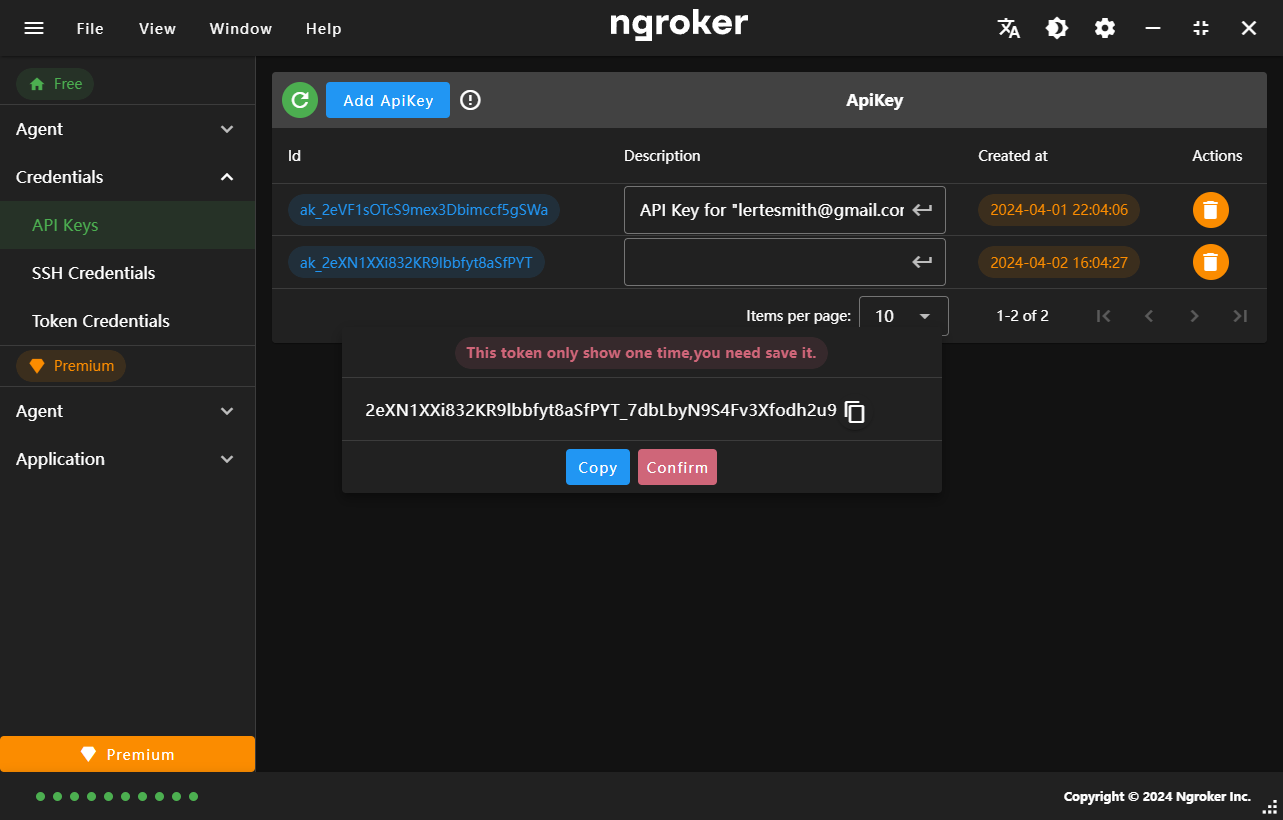Click the Description column header
Image resolution: width=1283 pixels, height=820 pixels.
pos(662,156)
